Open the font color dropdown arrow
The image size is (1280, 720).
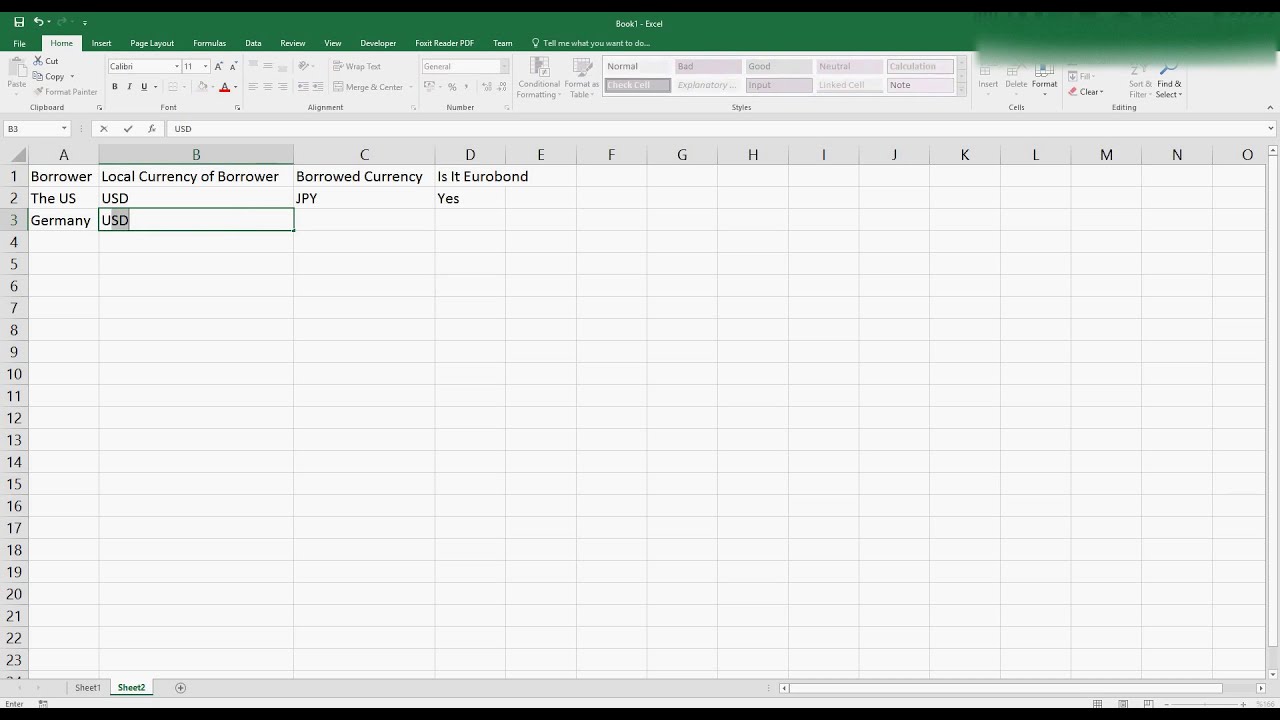[236, 87]
